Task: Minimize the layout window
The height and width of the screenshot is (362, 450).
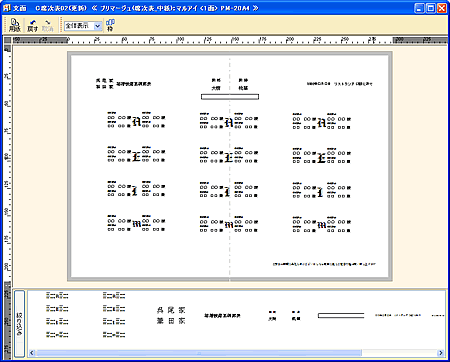Action: [x=420, y=8]
